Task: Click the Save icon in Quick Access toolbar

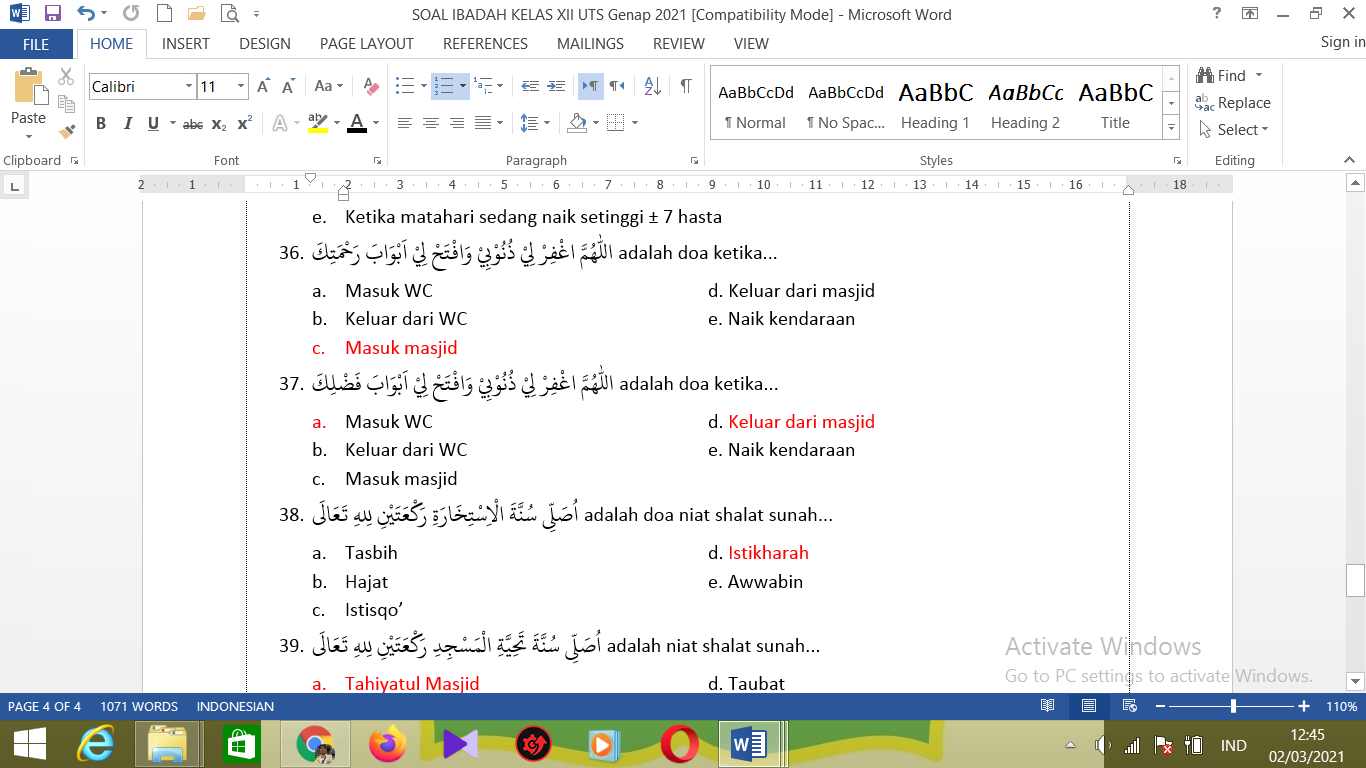Action: pos(53,14)
